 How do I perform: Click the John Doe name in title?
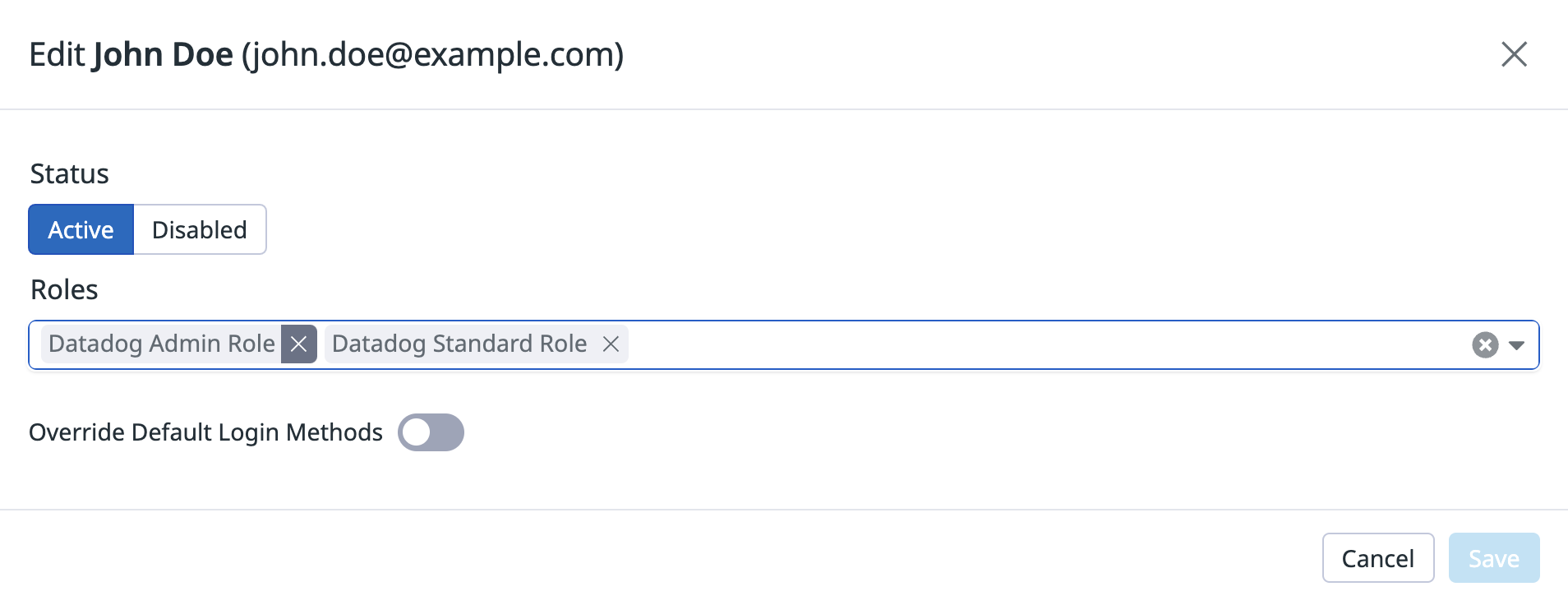coord(163,54)
